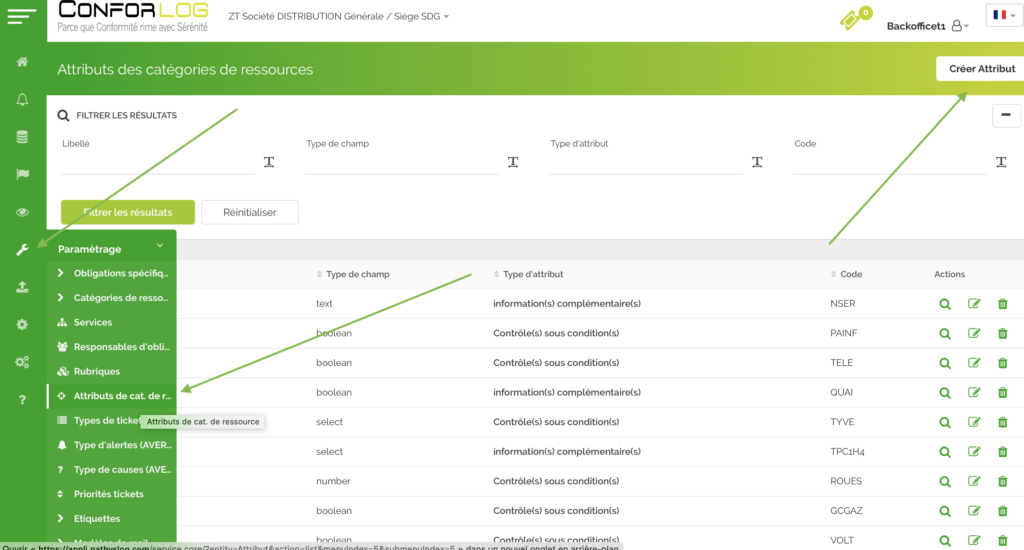Open the hamburger menu at top left
Viewport: 1024px width, 550px height.
tap(22, 17)
